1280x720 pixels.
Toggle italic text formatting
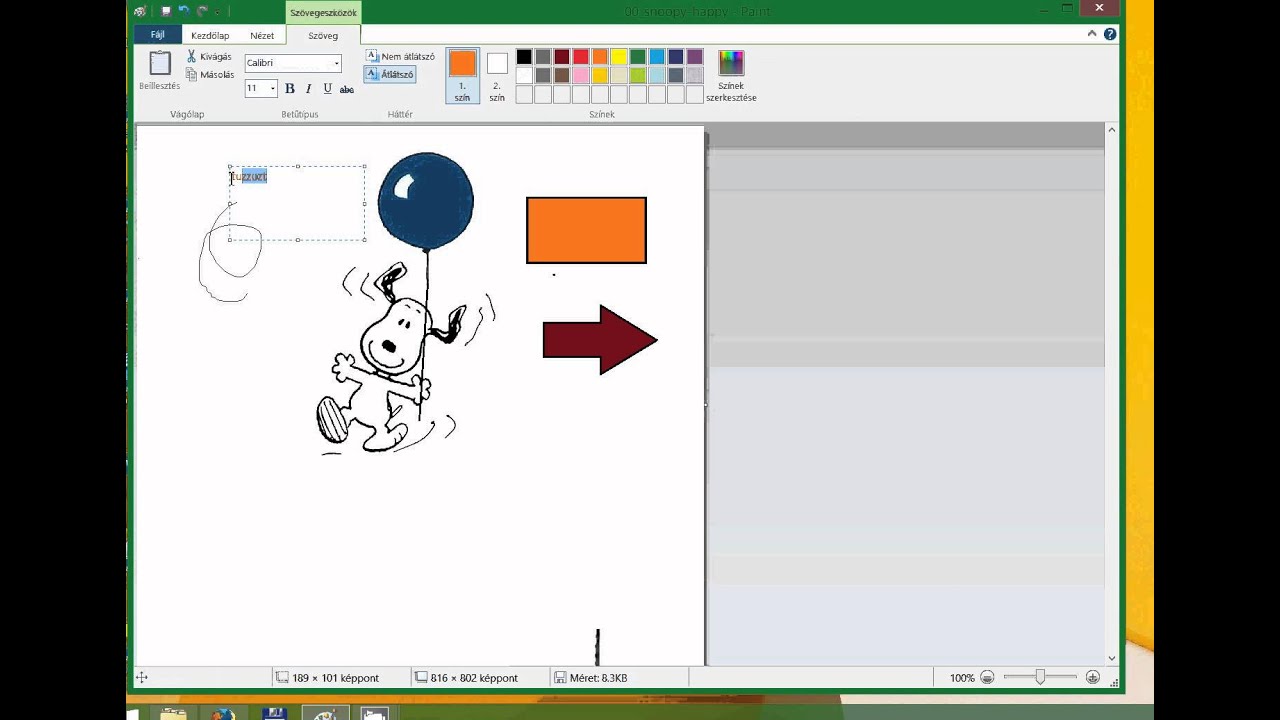(x=308, y=89)
